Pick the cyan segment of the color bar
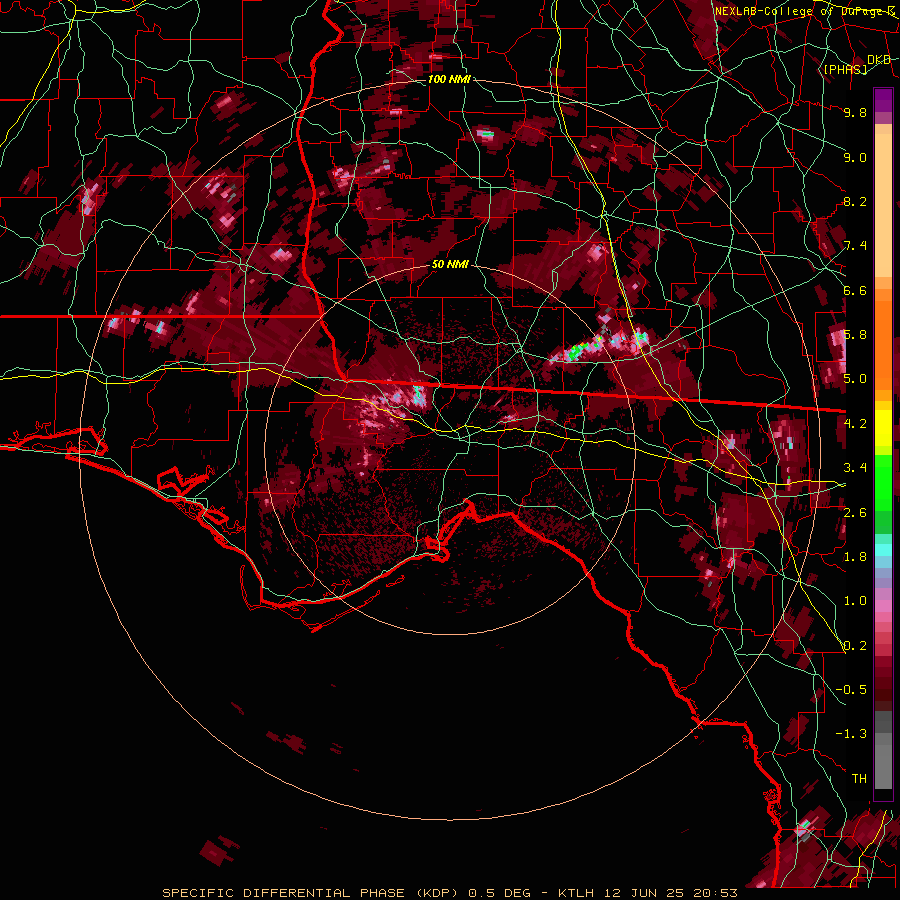The image size is (900, 900). point(883,550)
